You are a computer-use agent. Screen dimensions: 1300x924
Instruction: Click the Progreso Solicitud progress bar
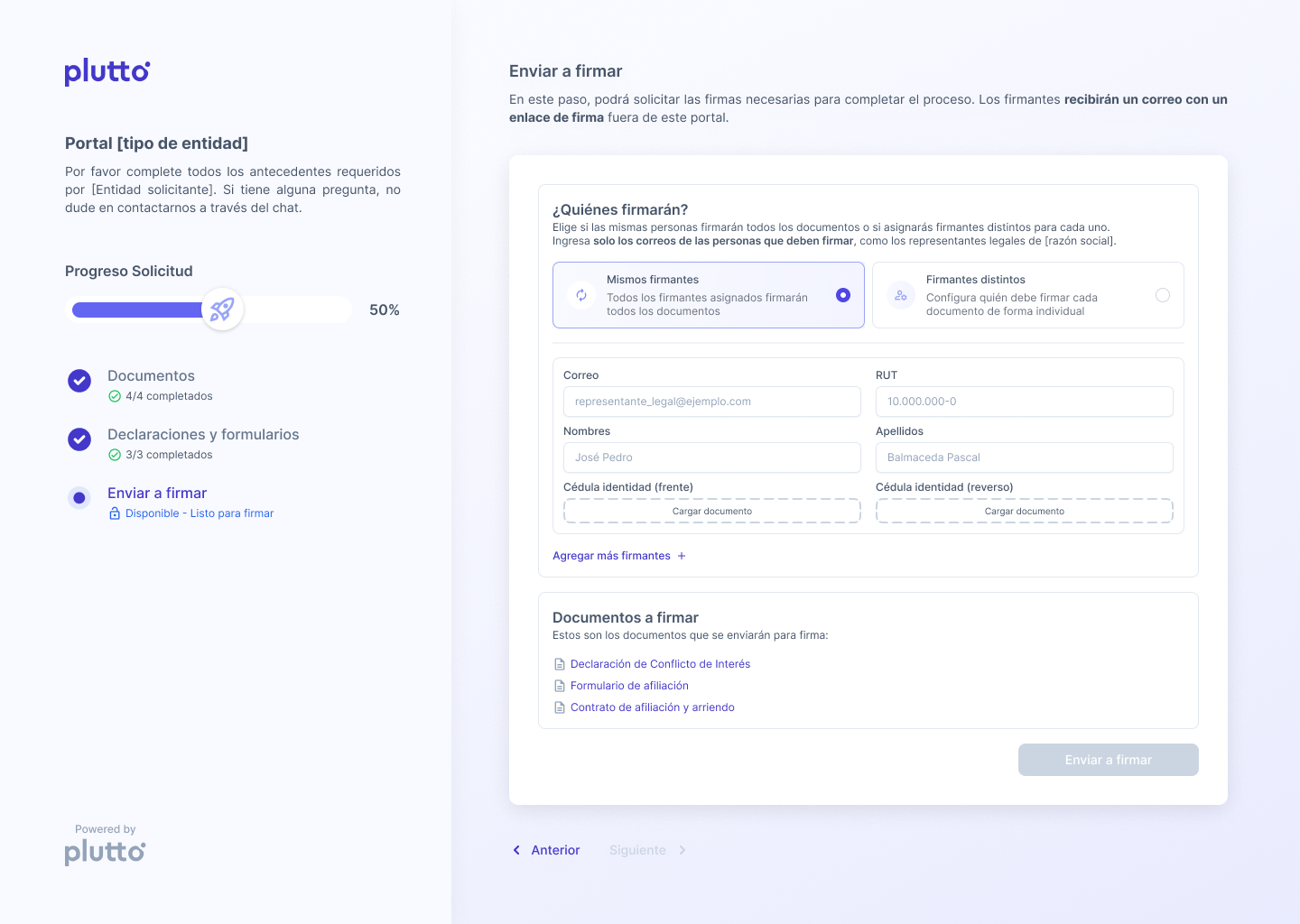point(208,310)
